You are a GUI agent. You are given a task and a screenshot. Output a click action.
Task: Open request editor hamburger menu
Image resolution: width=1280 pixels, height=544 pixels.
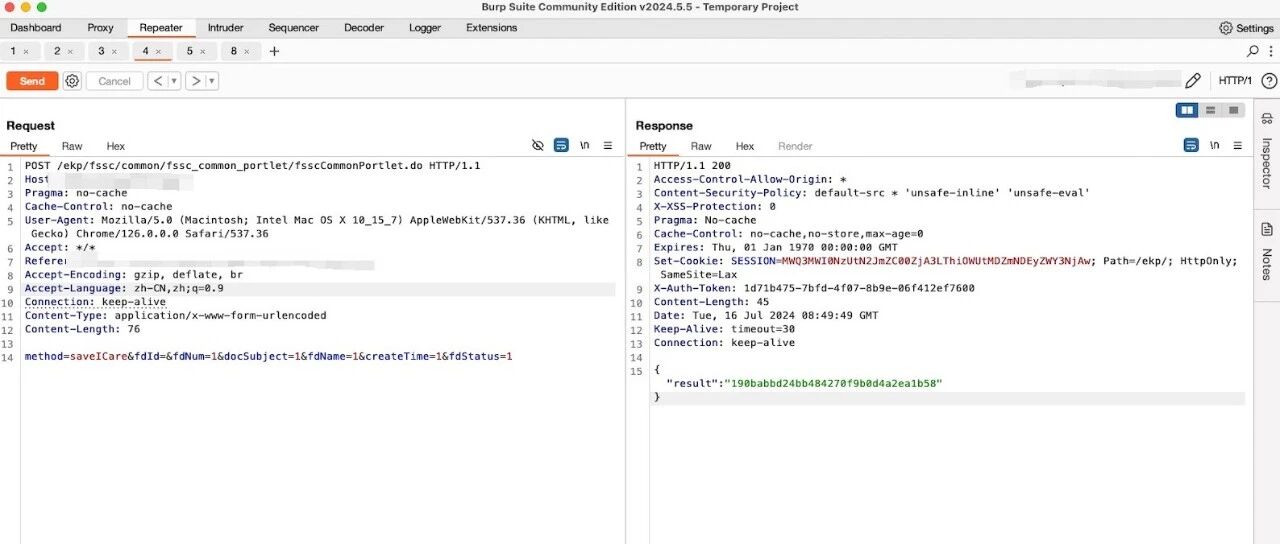pos(608,145)
